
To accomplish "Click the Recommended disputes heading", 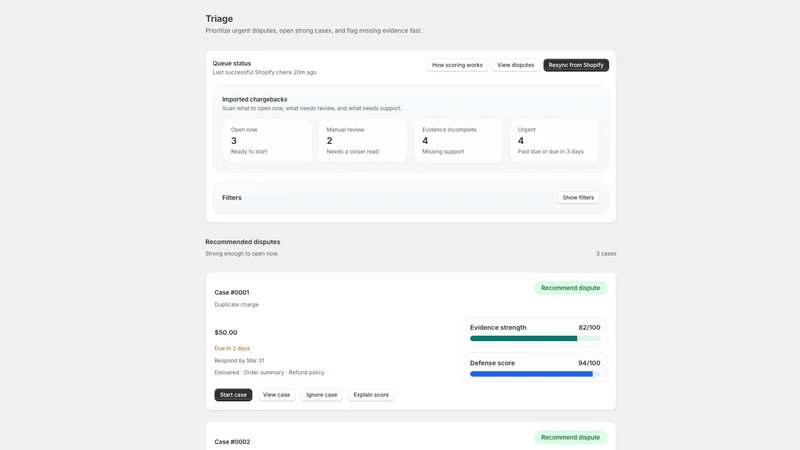I will click(243, 242).
